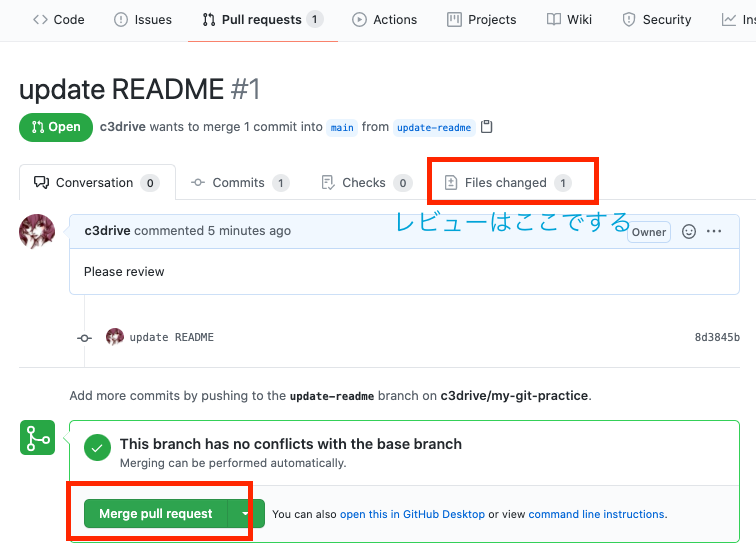The height and width of the screenshot is (556, 756).
Task: Click the pull request title 'update README'
Action: coord(122,89)
